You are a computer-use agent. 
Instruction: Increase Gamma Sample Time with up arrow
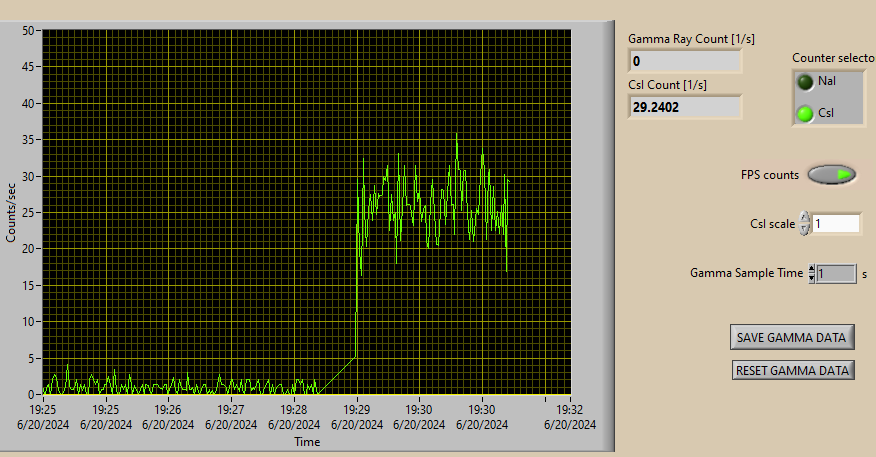tap(811, 268)
